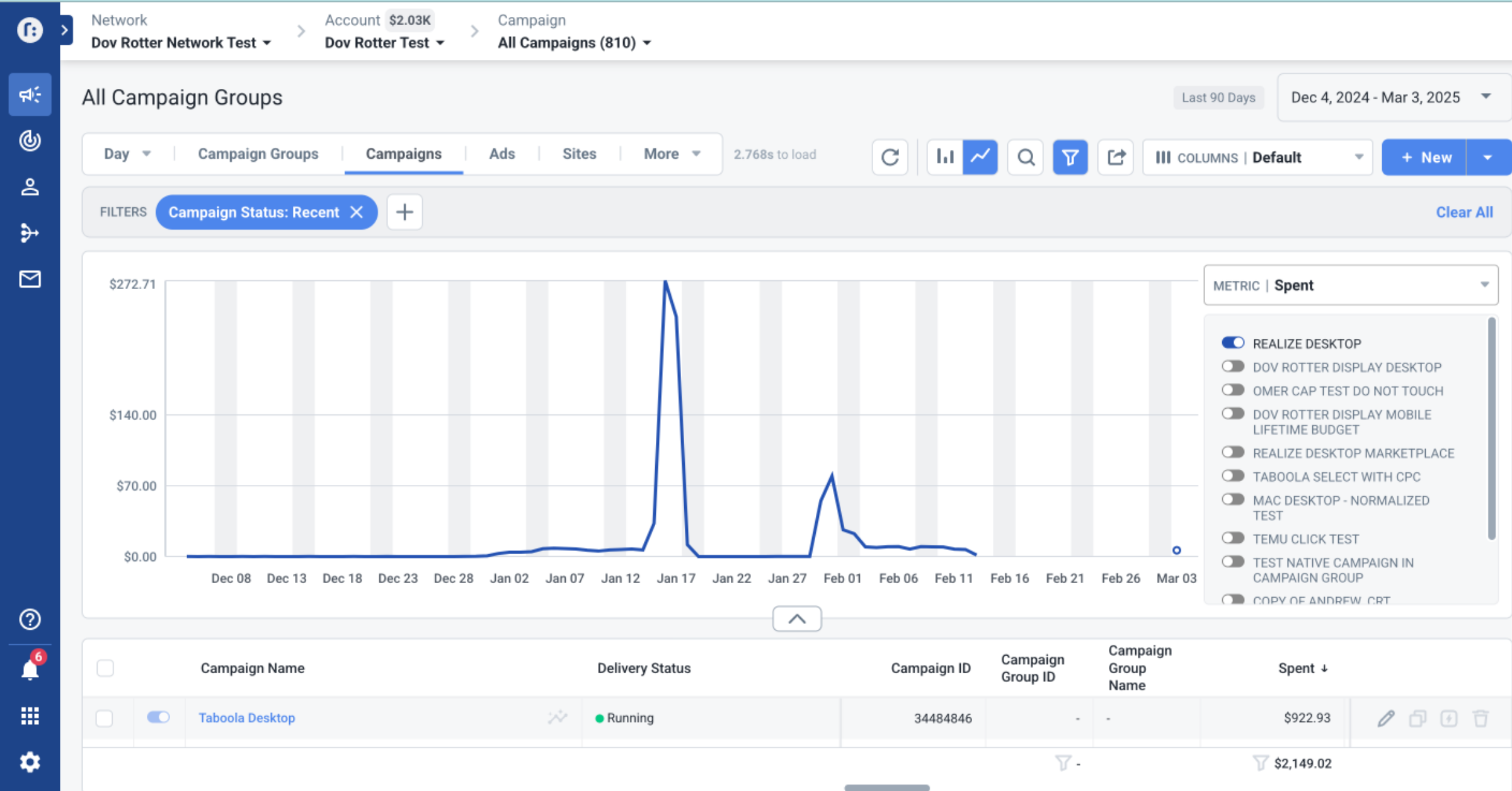Open the New button arrow dropdown
The height and width of the screenshot is (791, 1512).
1488,157
